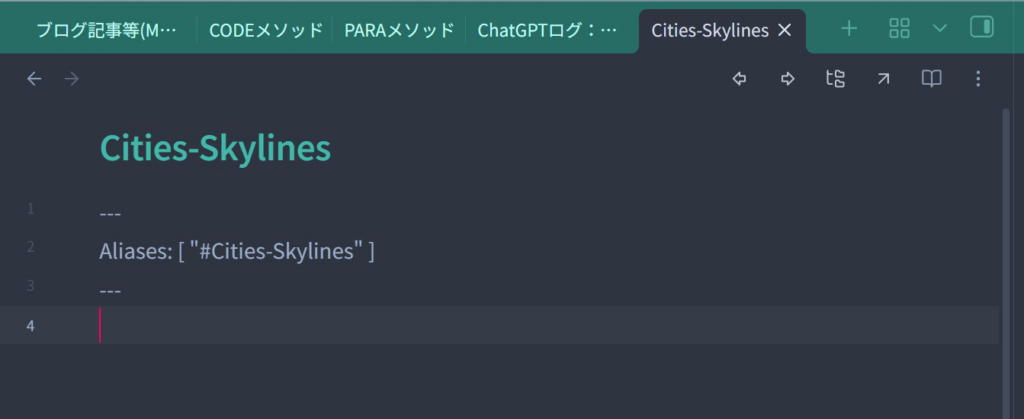Close the Cities-Skylines tab
The height and width of the screenshot is (419, 1024).
click(x=785, y=30)
